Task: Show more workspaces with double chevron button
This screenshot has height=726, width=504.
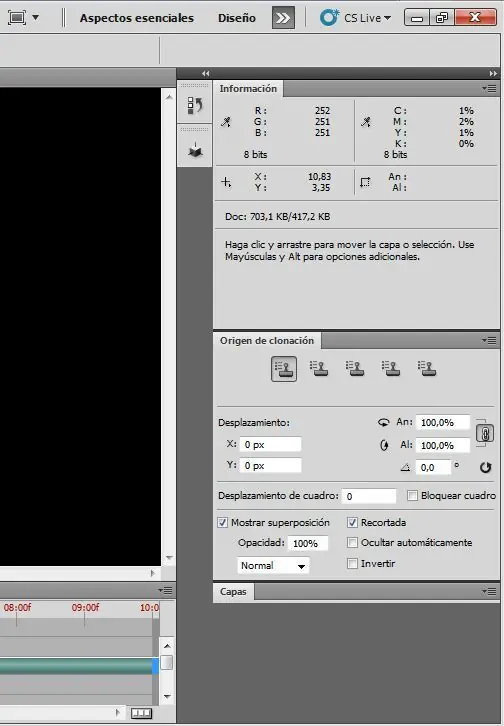Action: 283,18
